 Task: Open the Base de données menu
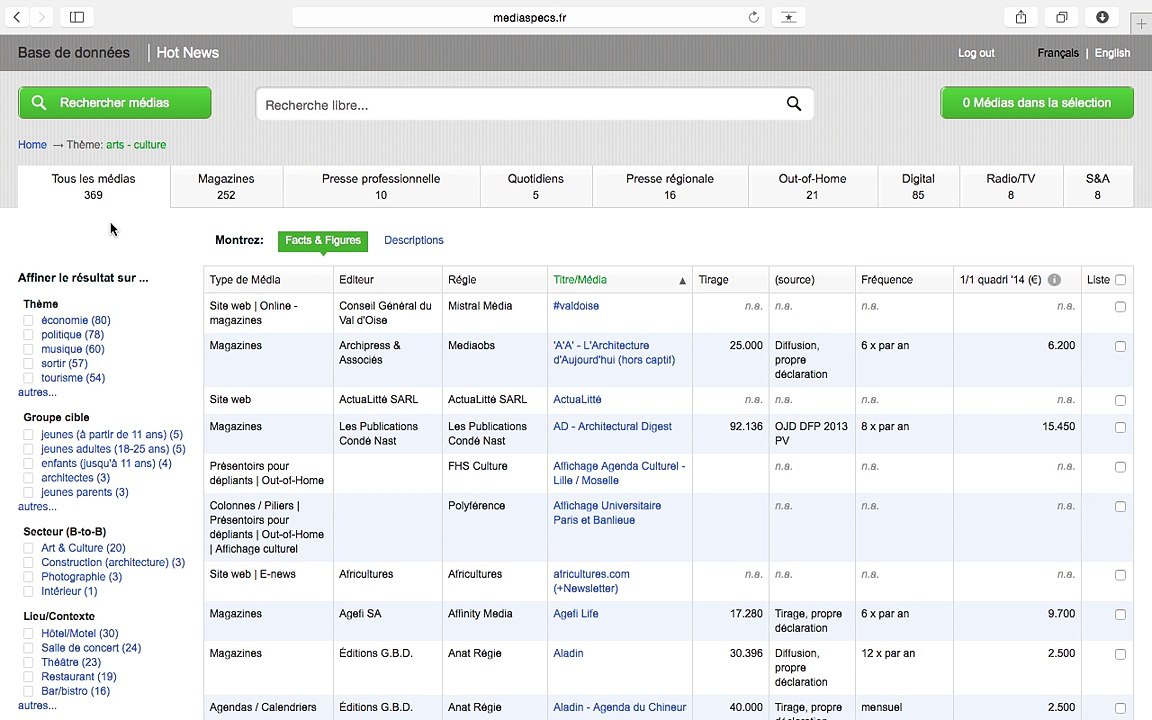pyautogui.click(x=73, y=53)
